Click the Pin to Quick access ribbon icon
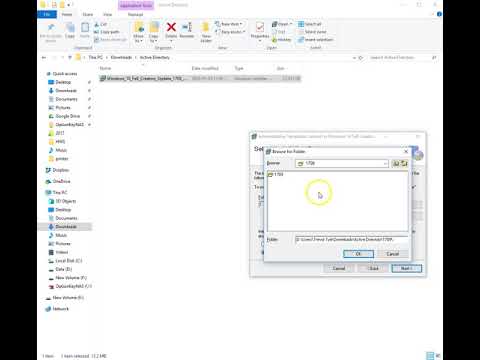 tap(51, 28)
